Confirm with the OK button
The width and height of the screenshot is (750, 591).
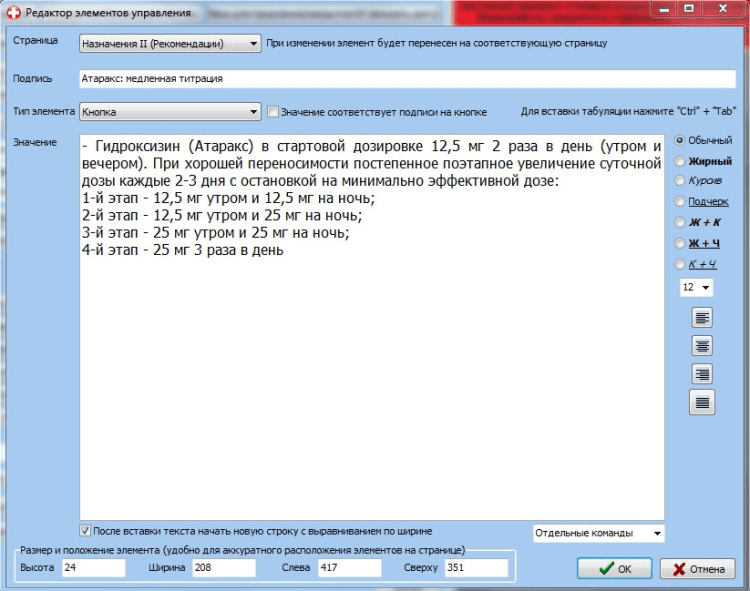(x=614, y=569)
